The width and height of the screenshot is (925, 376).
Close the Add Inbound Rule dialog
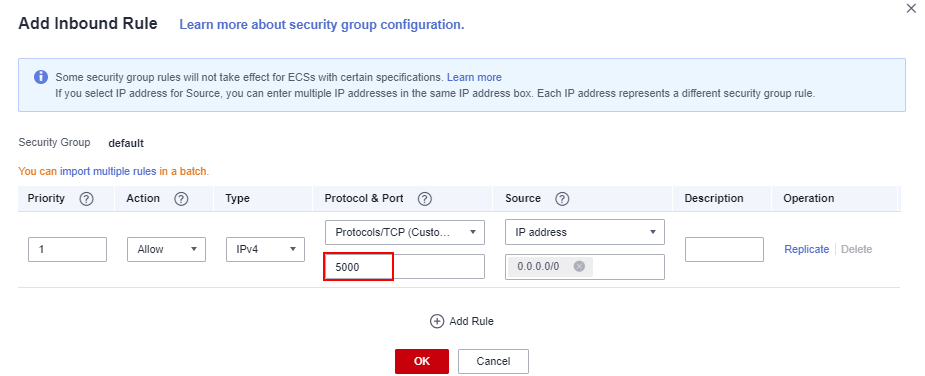click(911, 9)
